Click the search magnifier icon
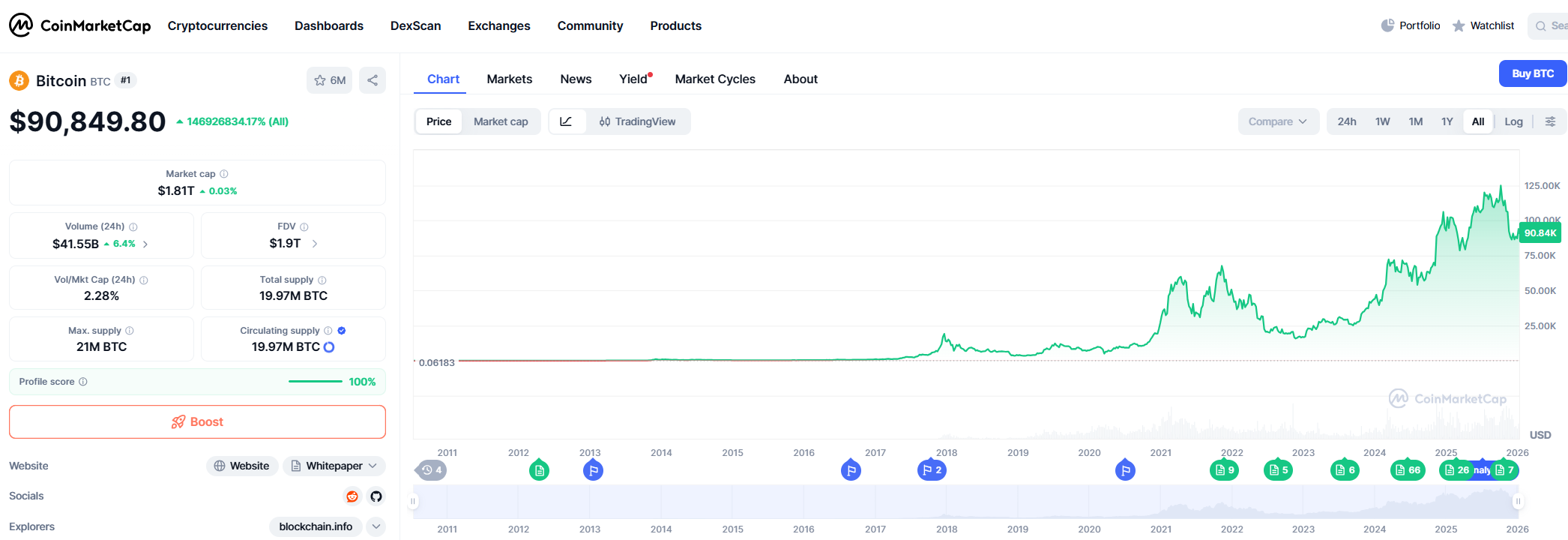The image size is (1568, 540). click(x=1541, y=26)
